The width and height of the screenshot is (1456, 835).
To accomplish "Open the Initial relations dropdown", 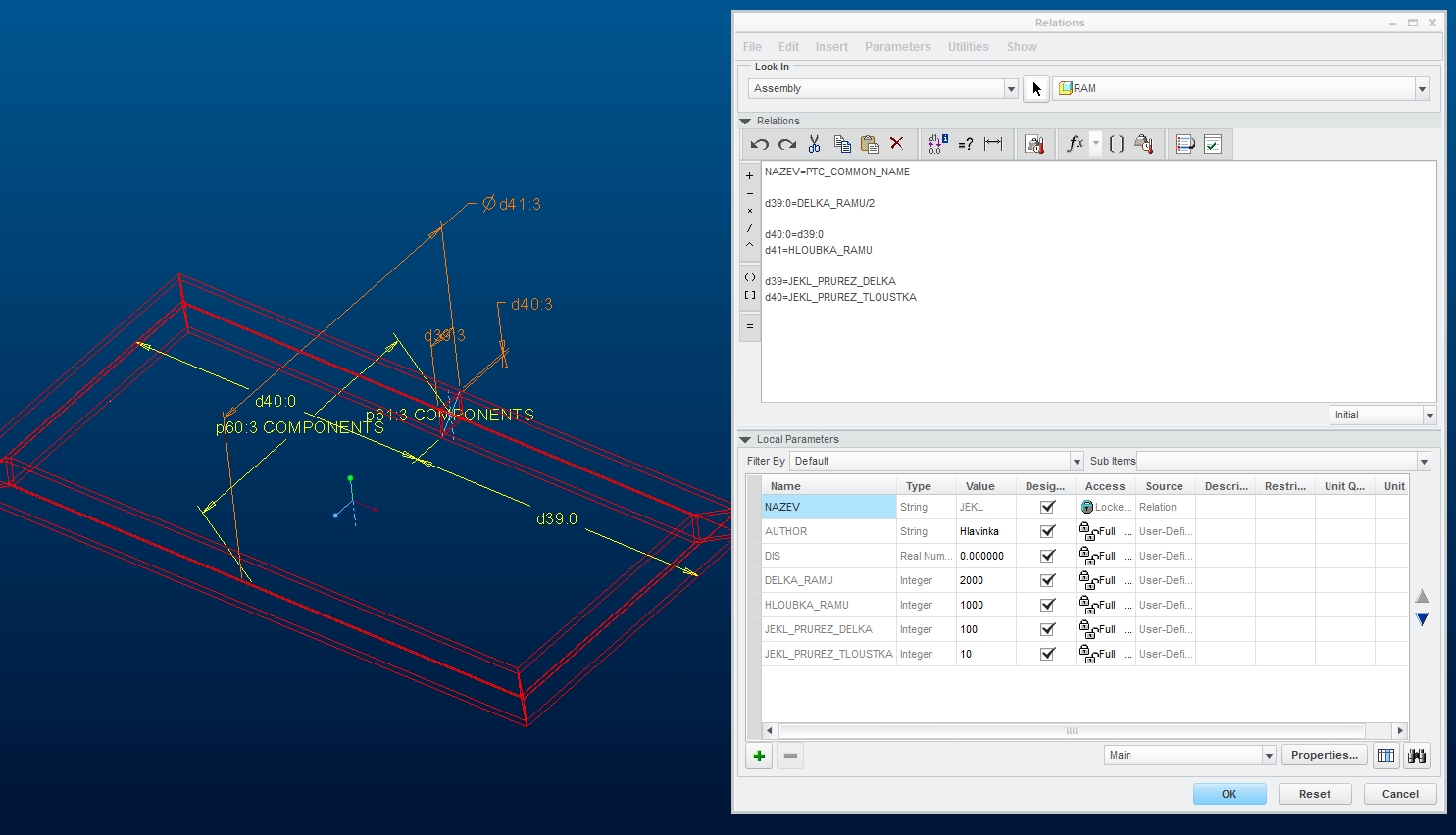I will coord(1430,416).
